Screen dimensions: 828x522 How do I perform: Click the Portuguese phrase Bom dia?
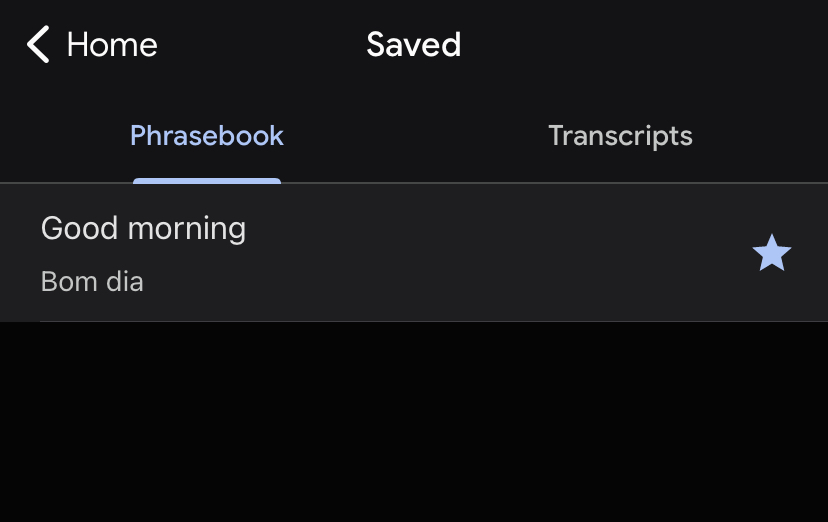click(x=92, y=282)
